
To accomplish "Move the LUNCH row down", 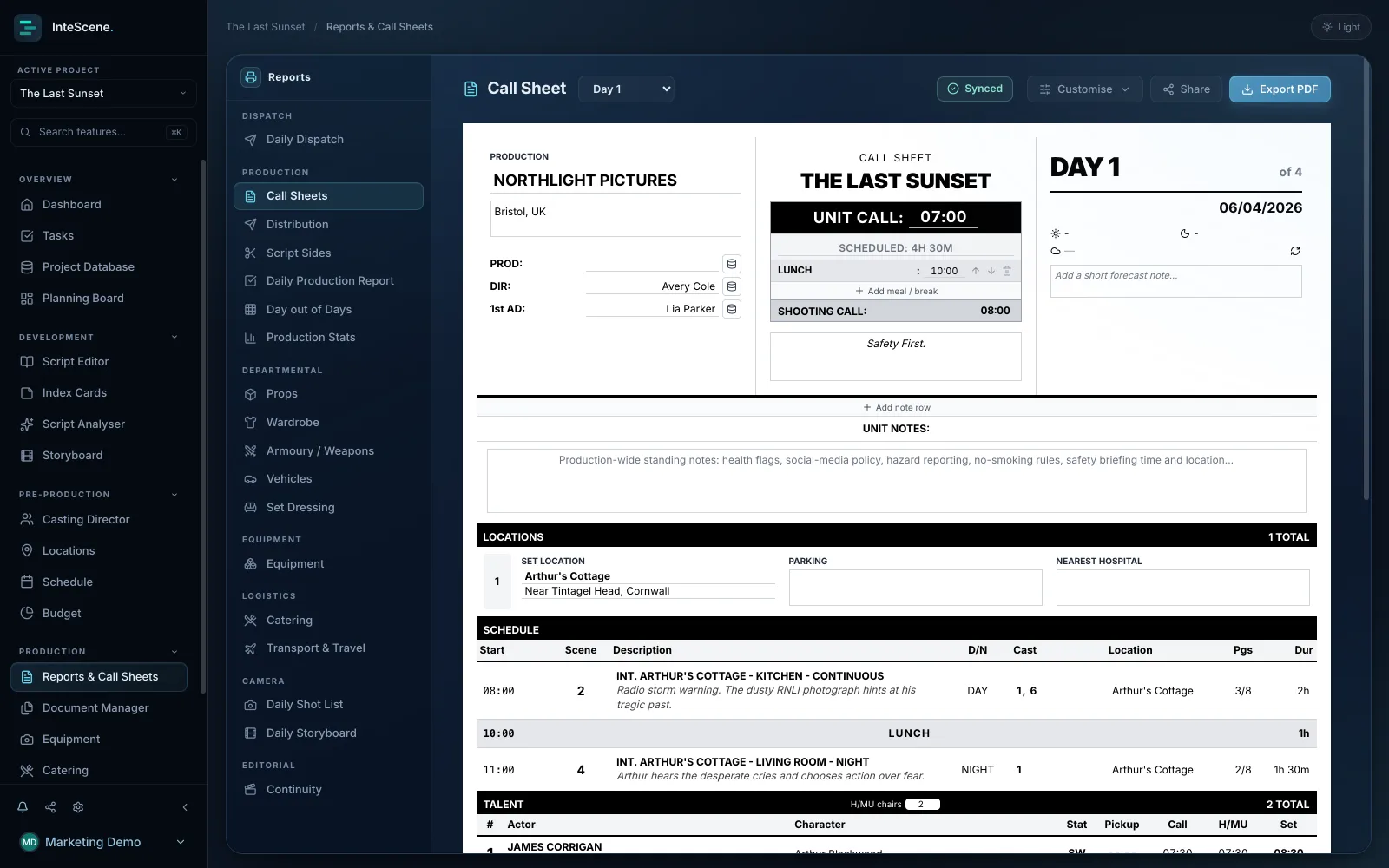I will click(991, 271).
